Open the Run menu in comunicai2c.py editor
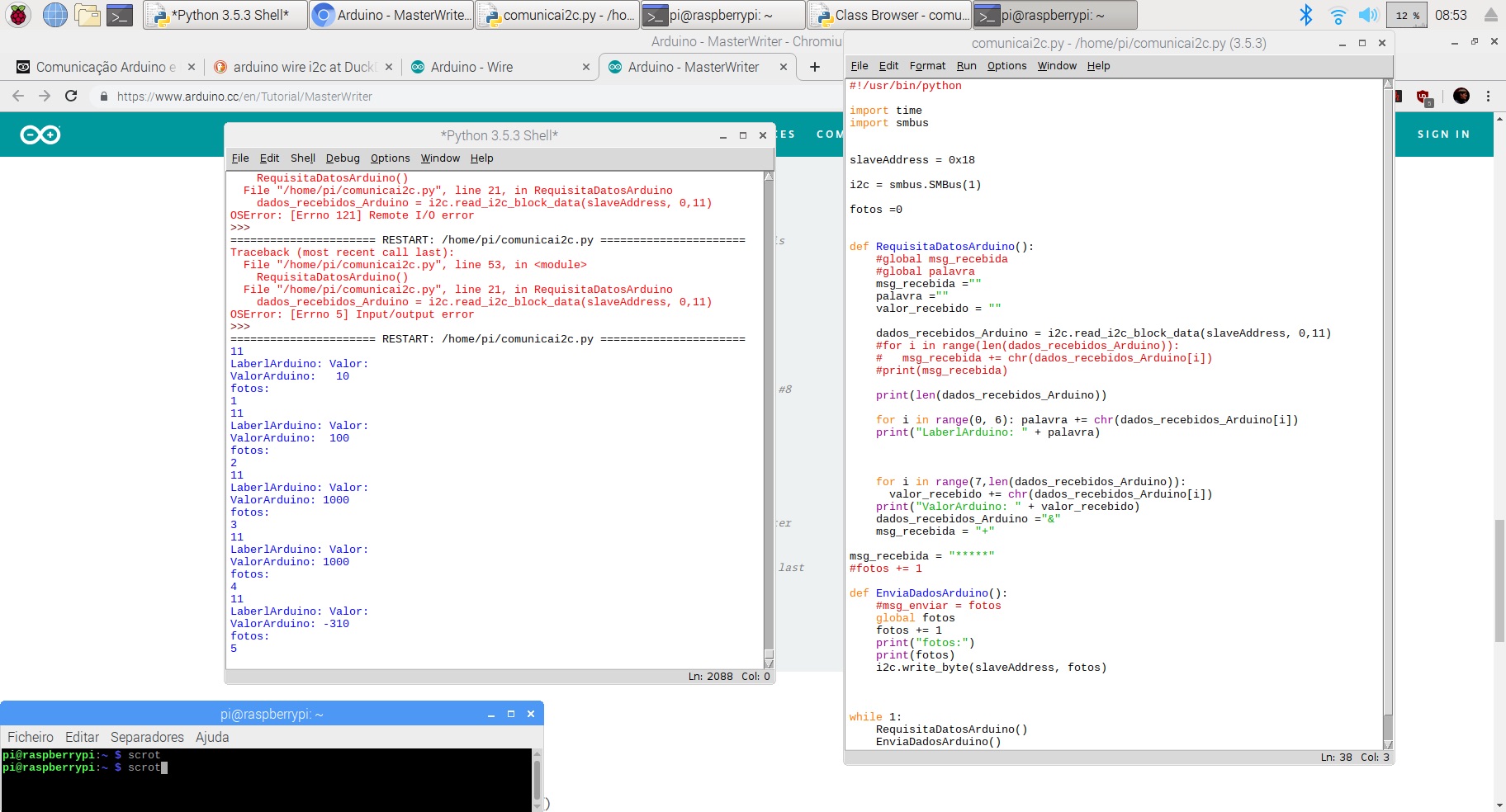Viewport: 1506px width, 812px height. (x=966, y=65)
